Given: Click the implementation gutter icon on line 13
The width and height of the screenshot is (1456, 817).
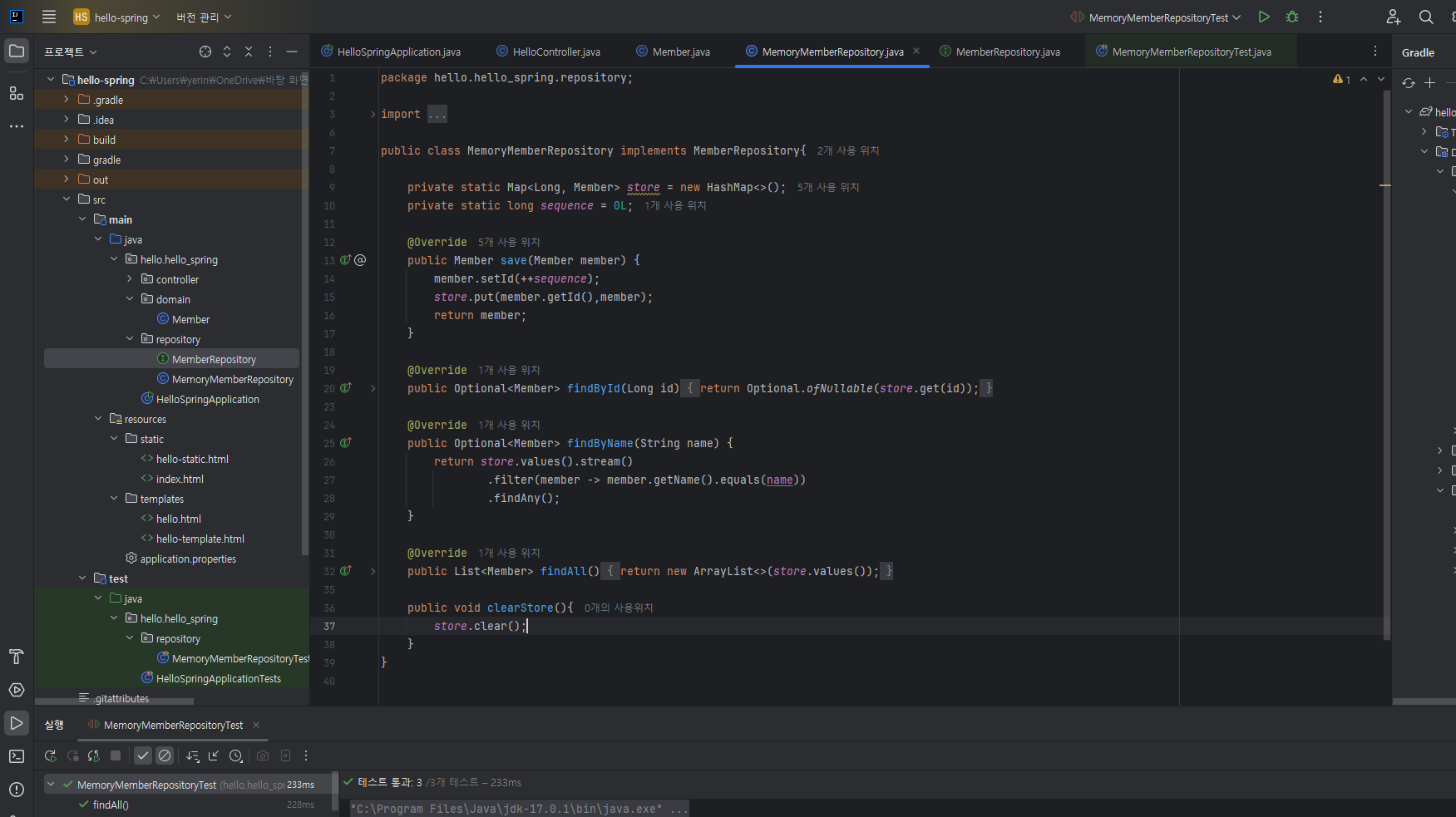Looking at the screenshot, I should [345, 260].
